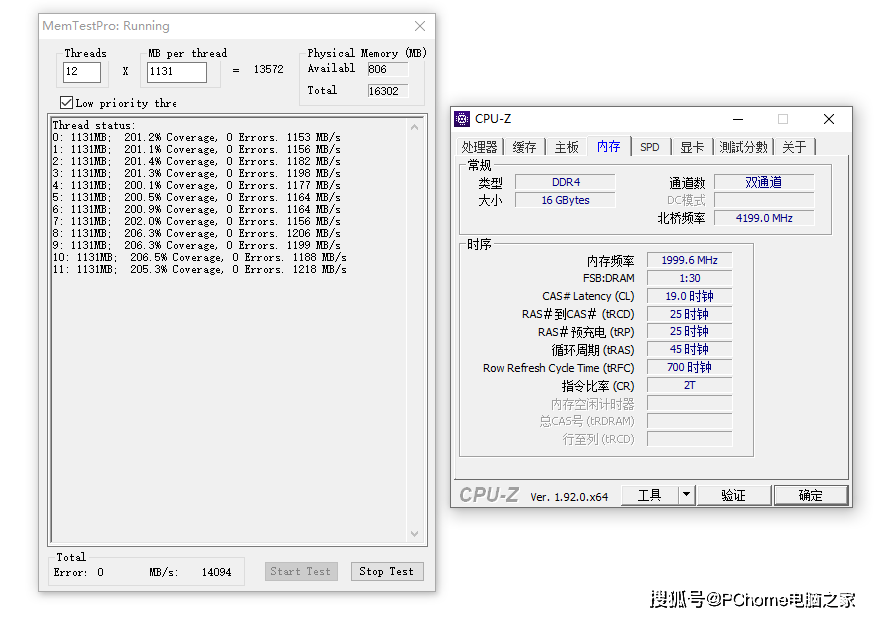The height and width of the screenshot is (618, 875).
Task: Switch to the 缓存 tab
Action: pyautogui.click(x=524, y=147)
